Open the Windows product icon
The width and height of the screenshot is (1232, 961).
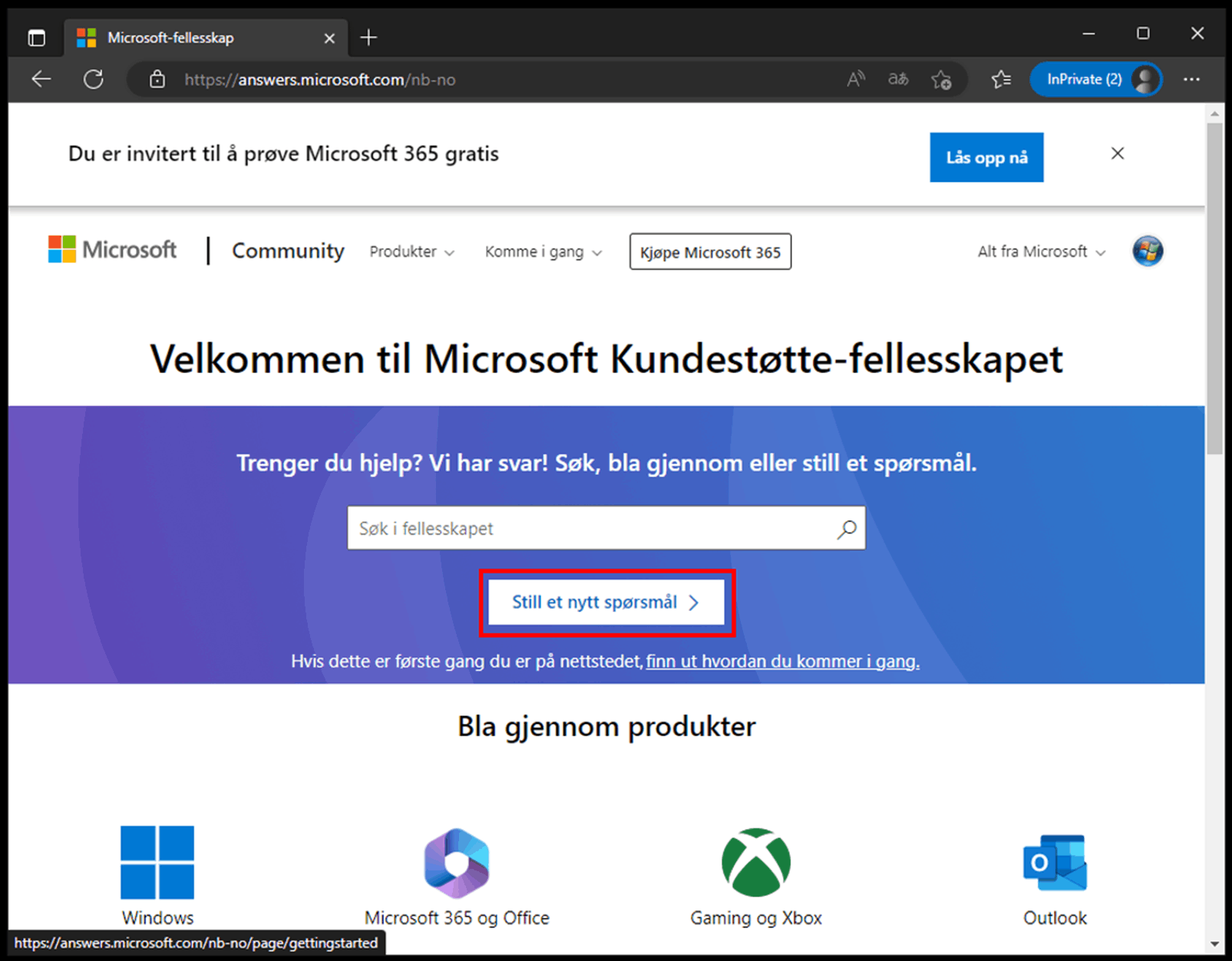pos(157,862)
